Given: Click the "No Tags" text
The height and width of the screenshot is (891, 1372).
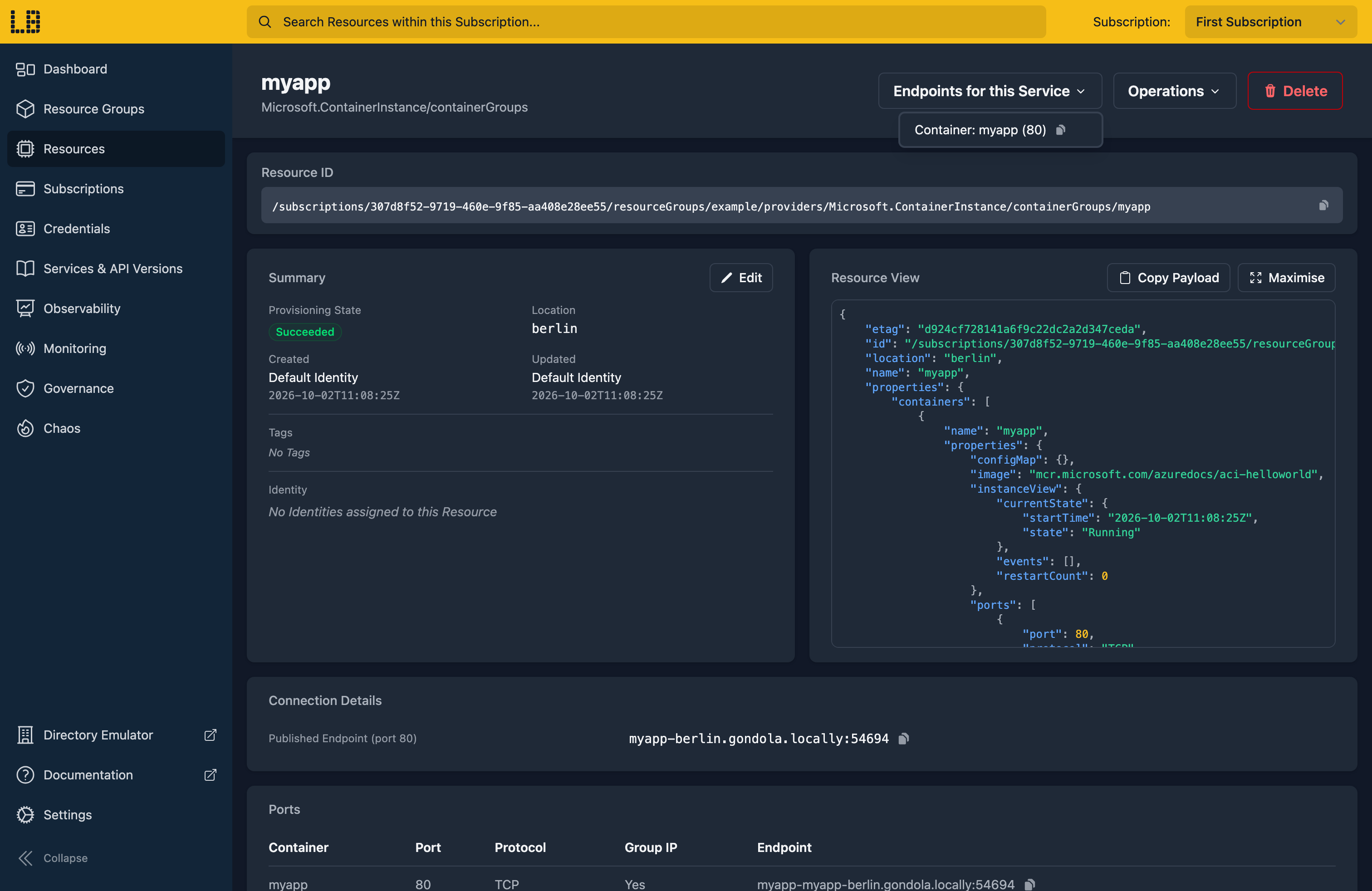Looking at the screenshot, I should point(289,452).
